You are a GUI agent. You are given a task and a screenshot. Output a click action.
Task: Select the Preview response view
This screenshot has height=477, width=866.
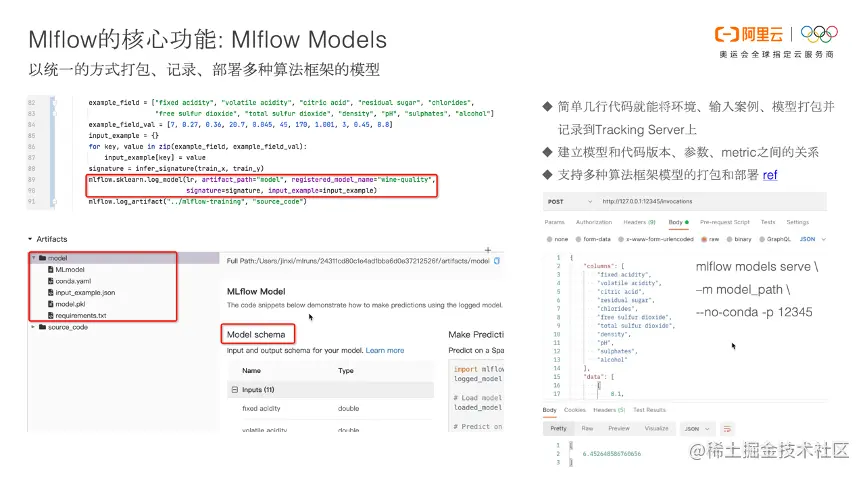click(x=619, y=428)
